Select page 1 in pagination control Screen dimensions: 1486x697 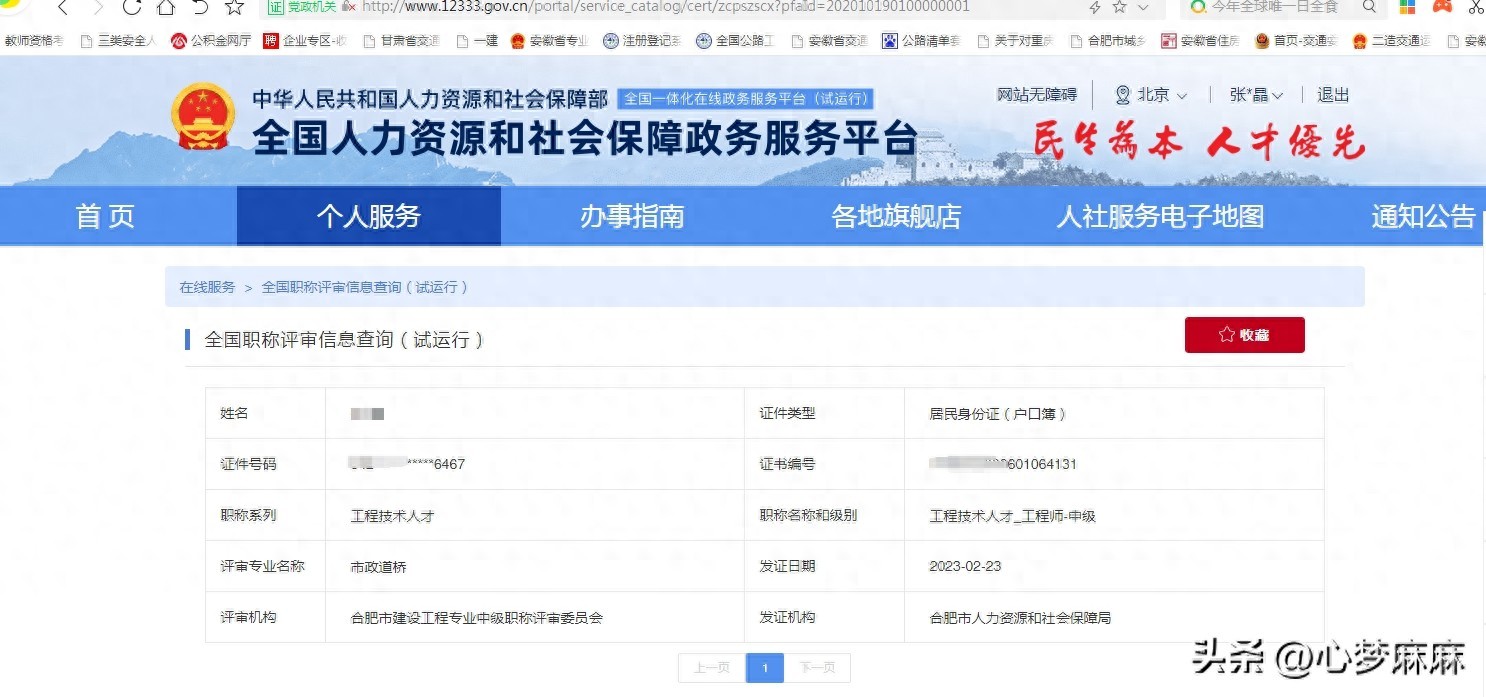(764, 668)
